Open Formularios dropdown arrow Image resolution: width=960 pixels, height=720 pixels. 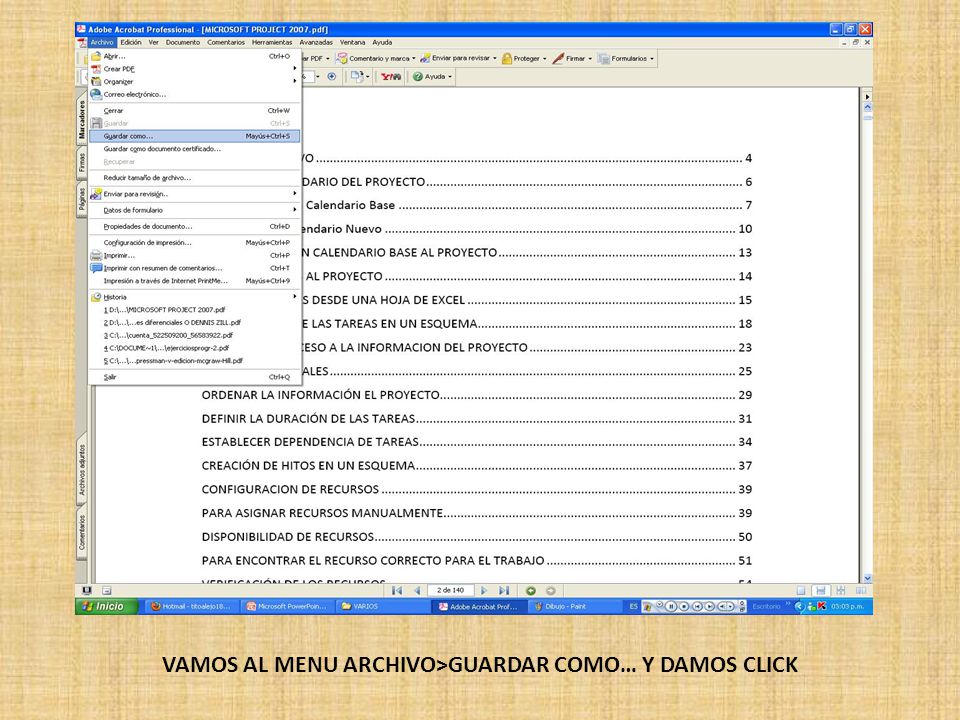[x=652, y=59]
